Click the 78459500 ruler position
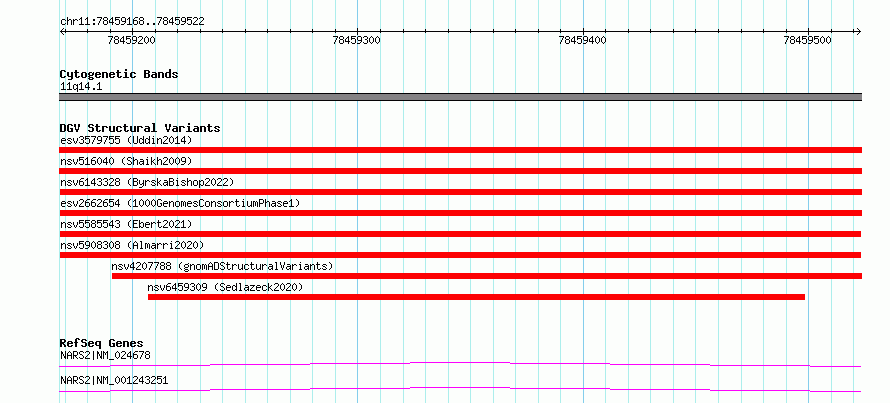Image resolution: width=890 pixels, height=403 pixels. click(808, 40)
